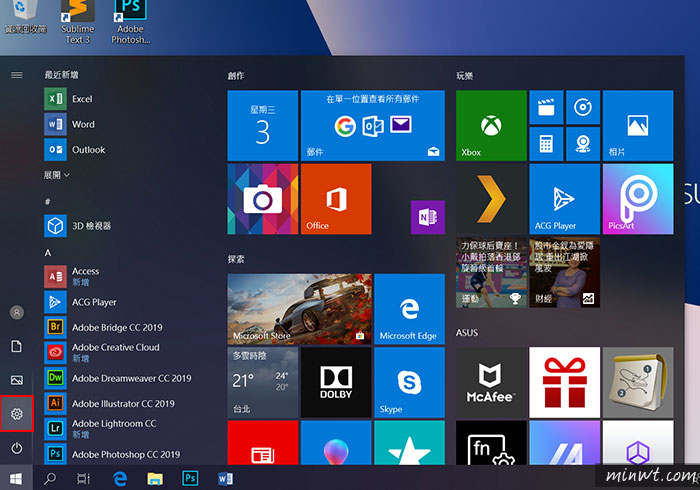Click the user account avatar
The image size is (700, 490).
tap(17, 312)
